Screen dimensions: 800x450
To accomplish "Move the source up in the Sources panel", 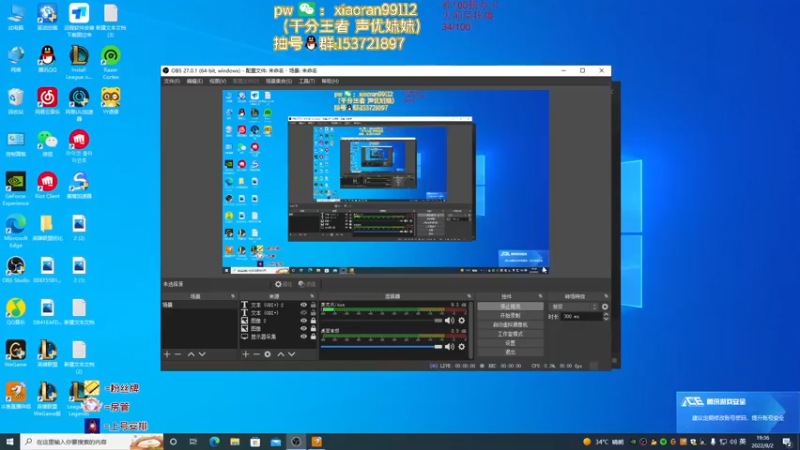I will [x=281, y=354].
